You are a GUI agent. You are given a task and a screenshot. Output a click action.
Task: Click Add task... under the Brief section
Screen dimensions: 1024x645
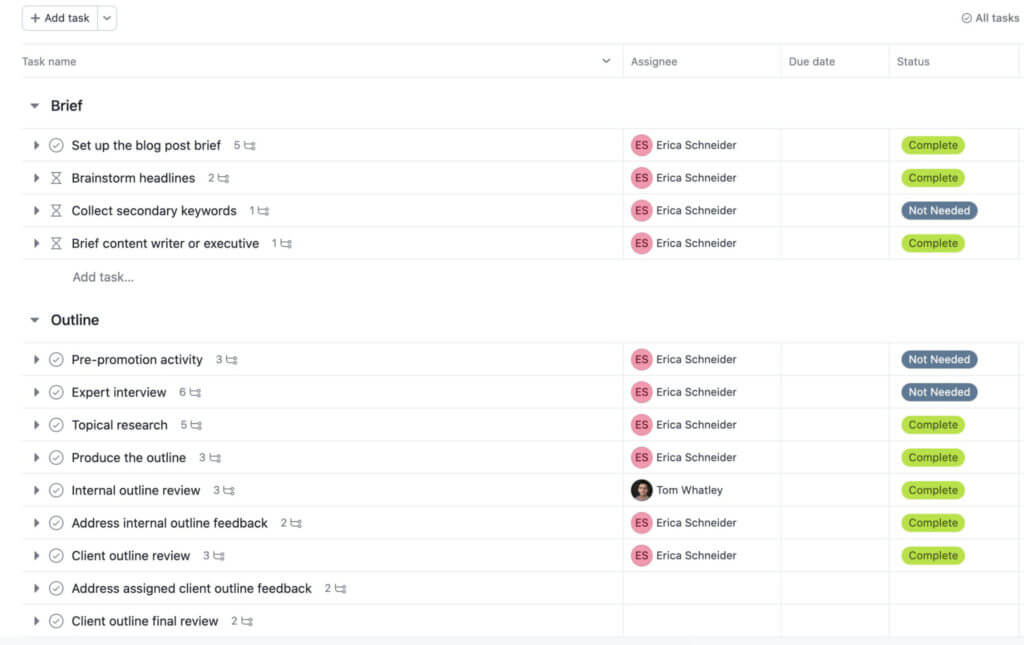pyautogui.click(x=102, y=277)
